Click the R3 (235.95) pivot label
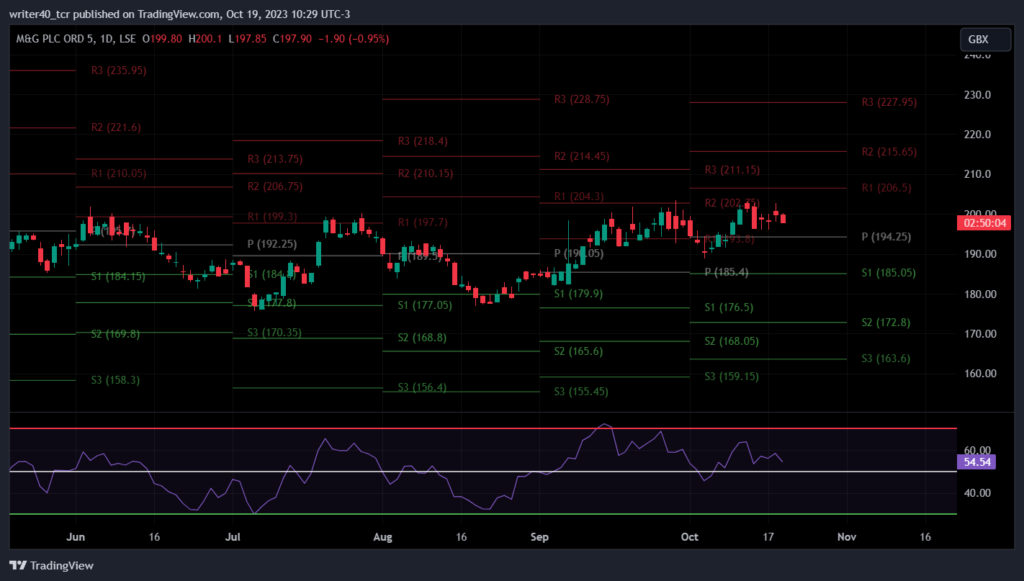Image resolution: width=1024 pixels, height=581 pixels. pyautogui.click(x=119, y=71)
